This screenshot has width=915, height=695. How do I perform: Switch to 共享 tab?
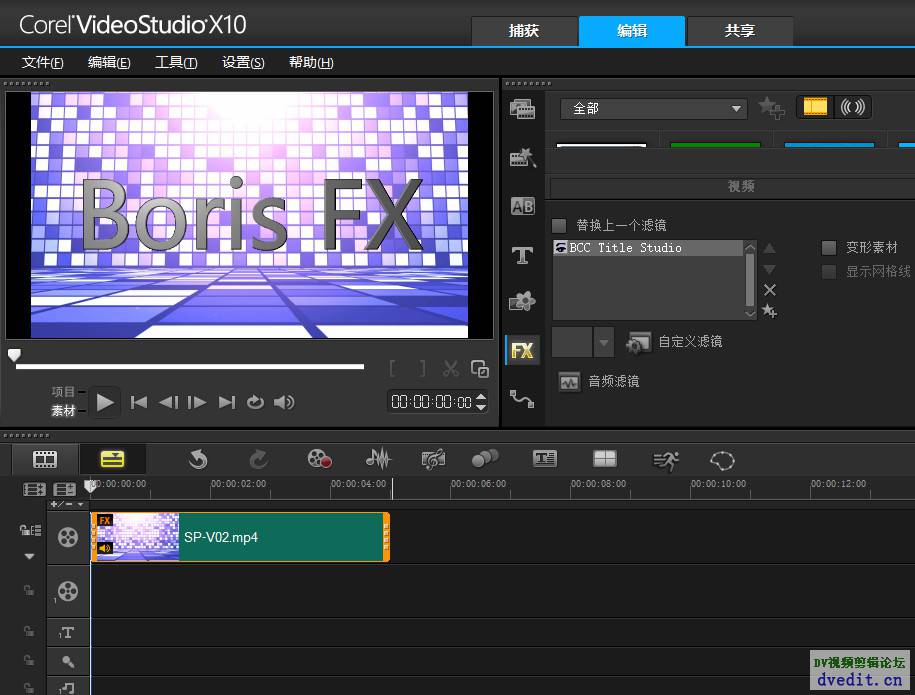[x=740, y=30]
